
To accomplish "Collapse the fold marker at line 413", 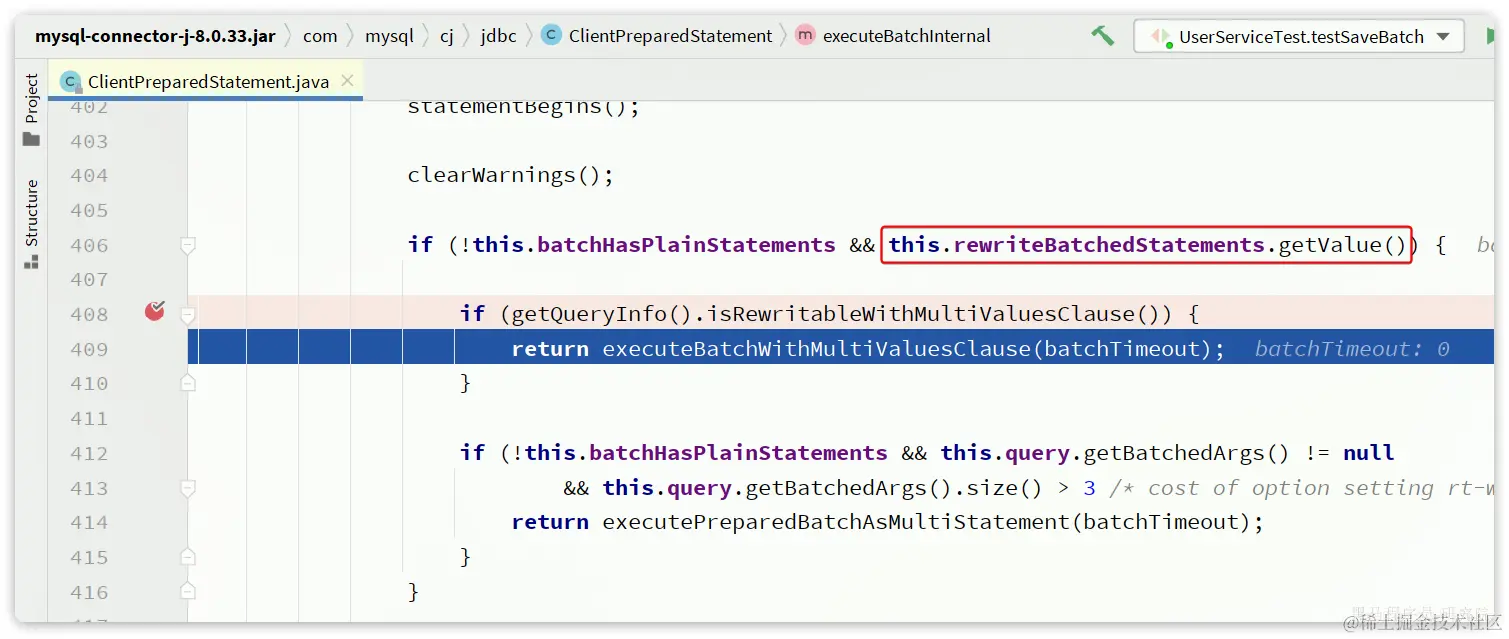I will (x=187, y=488).
